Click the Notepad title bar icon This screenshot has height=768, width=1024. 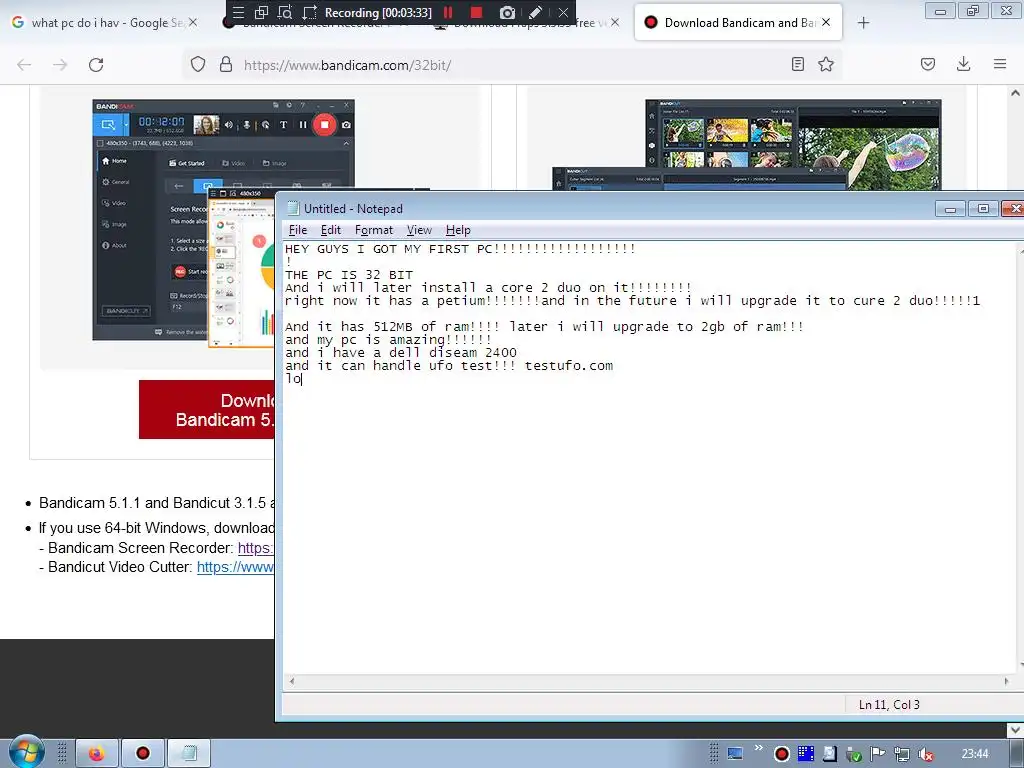pos(293,208)
